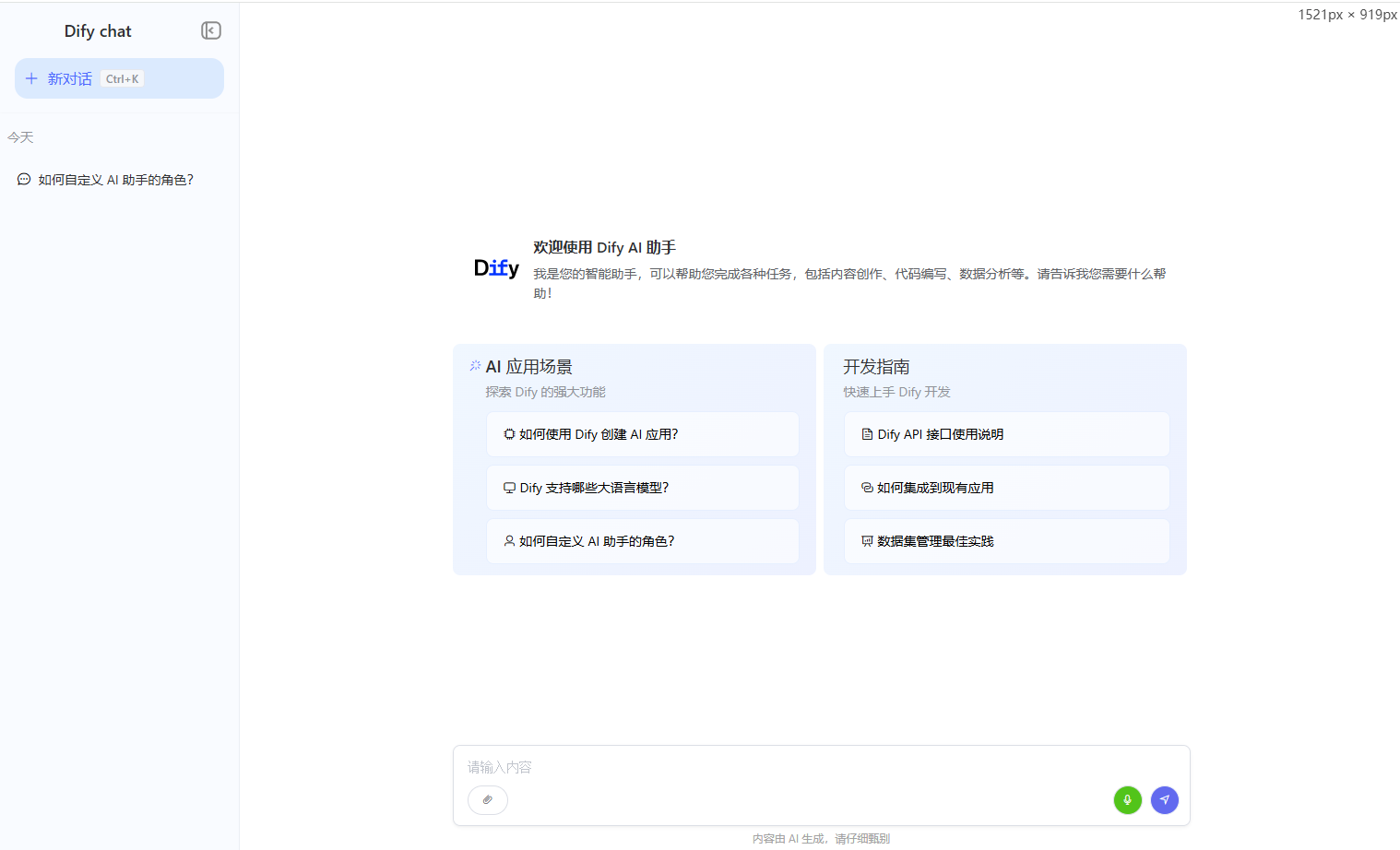Click the 探索 Dify 的强大功能 subtitle
The width and height of the screenshot is (1400, 850).
pos(546,392)
